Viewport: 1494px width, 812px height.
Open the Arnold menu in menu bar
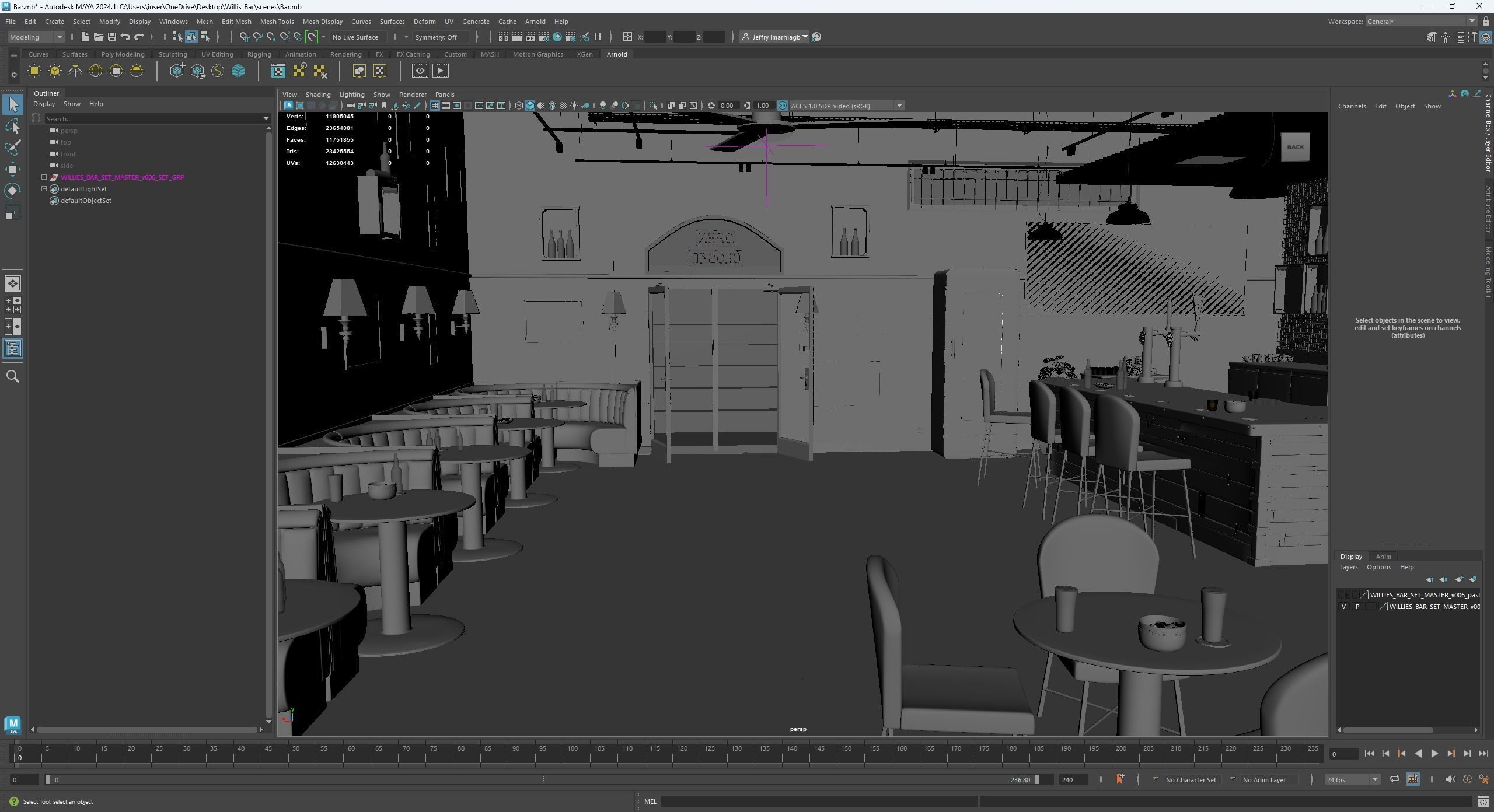[x=535, y=22]
